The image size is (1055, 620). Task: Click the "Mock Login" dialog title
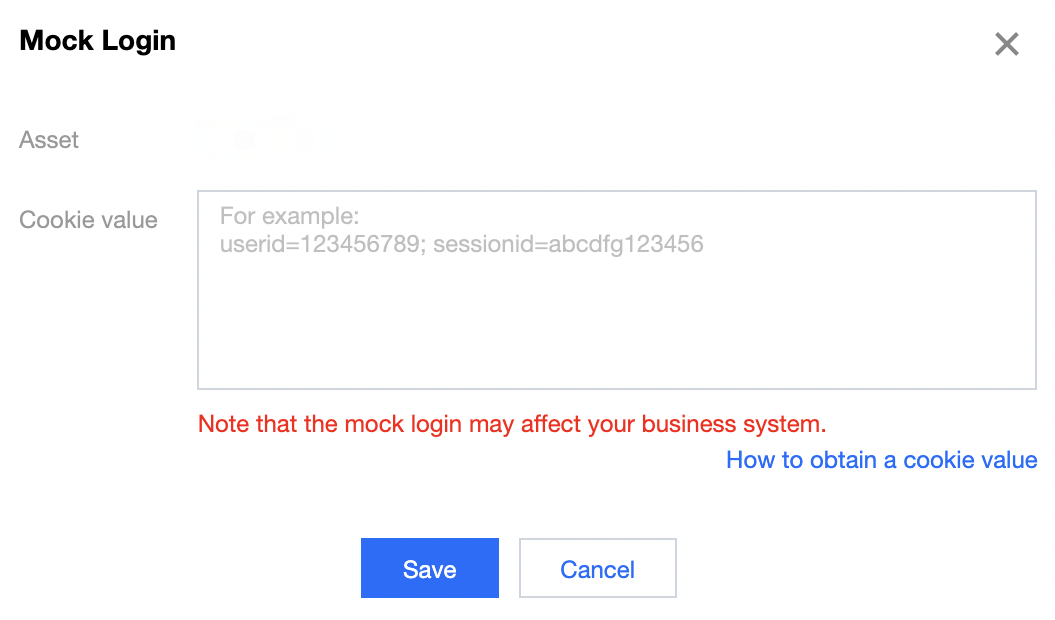coord(98,41)
